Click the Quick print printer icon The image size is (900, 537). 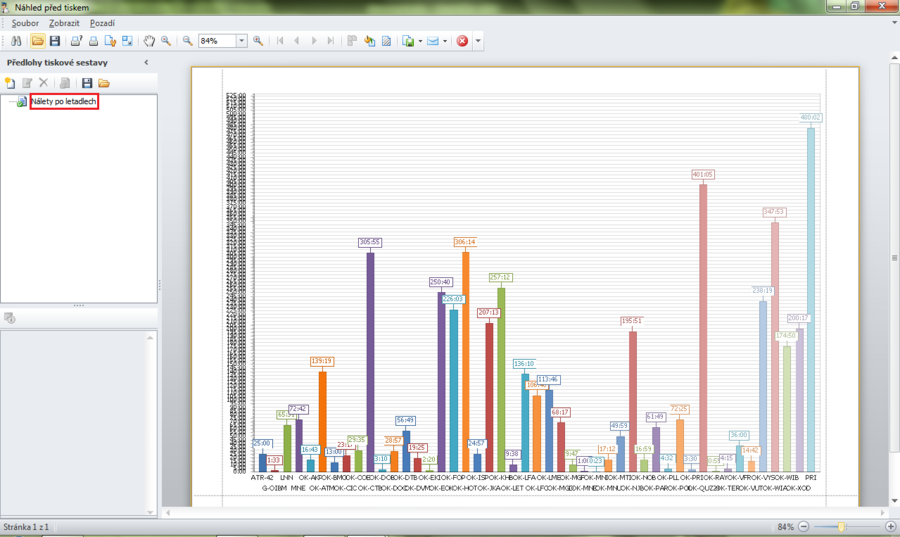(93, 41)
